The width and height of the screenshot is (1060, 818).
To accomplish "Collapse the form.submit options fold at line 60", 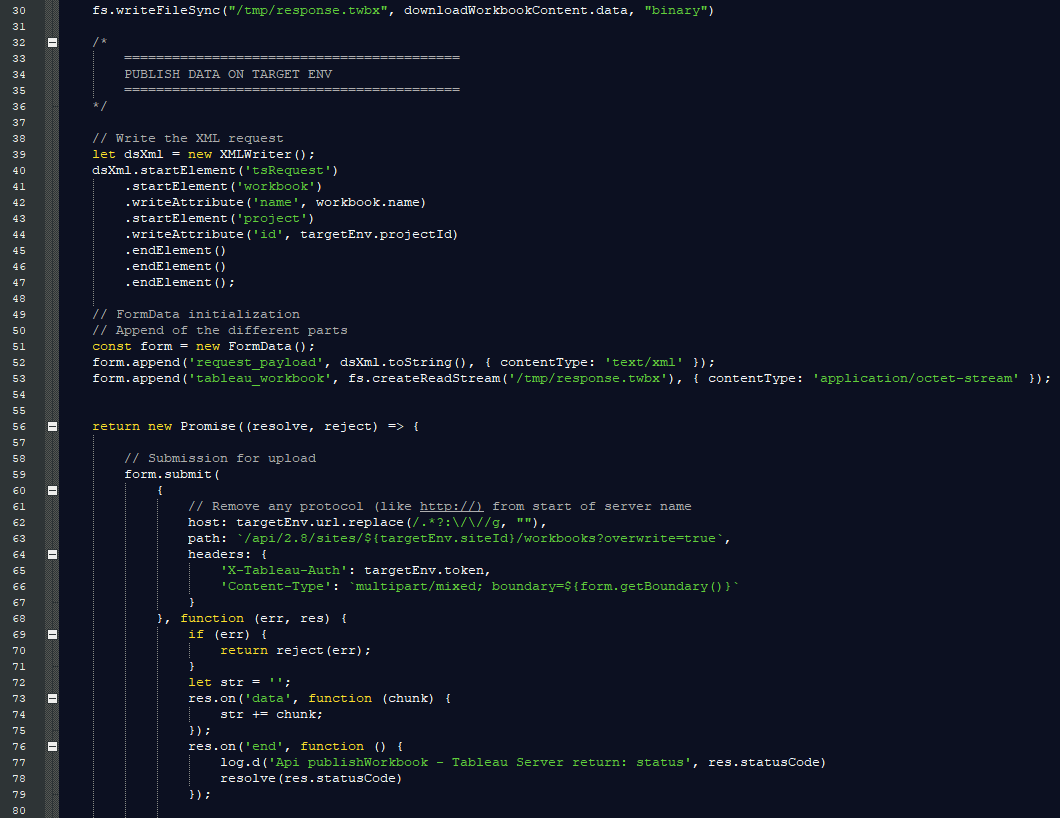I will [52, 490].
